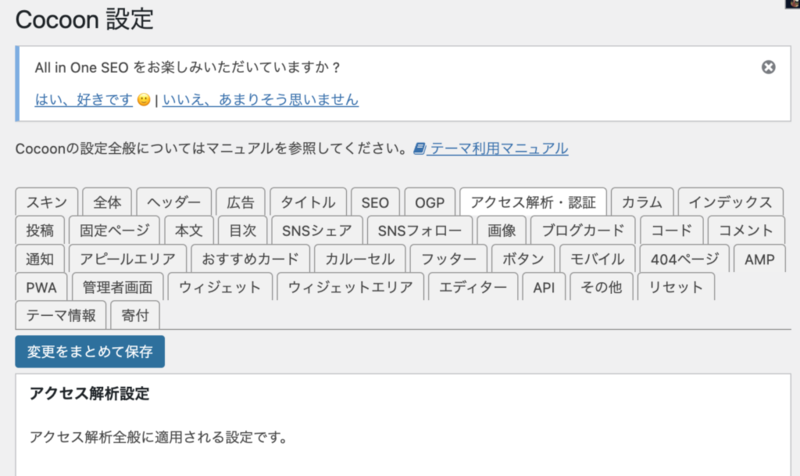Save changes with 変更をまとめて保存 button
Screen dimensions: 800x476
90,352
